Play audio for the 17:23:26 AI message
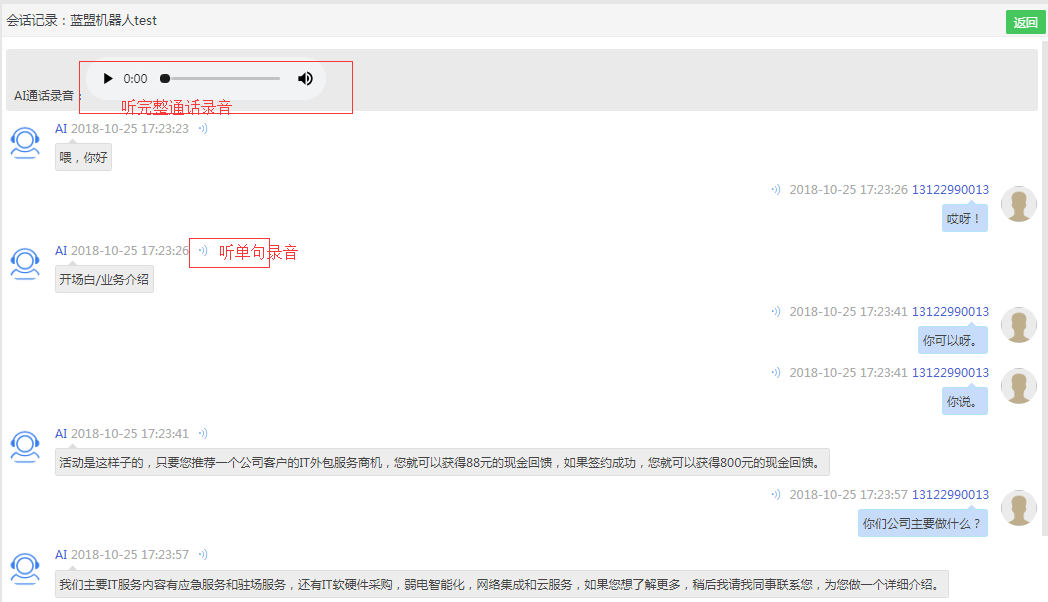The width and height of the screenshot is (1048, 602). 203,251
